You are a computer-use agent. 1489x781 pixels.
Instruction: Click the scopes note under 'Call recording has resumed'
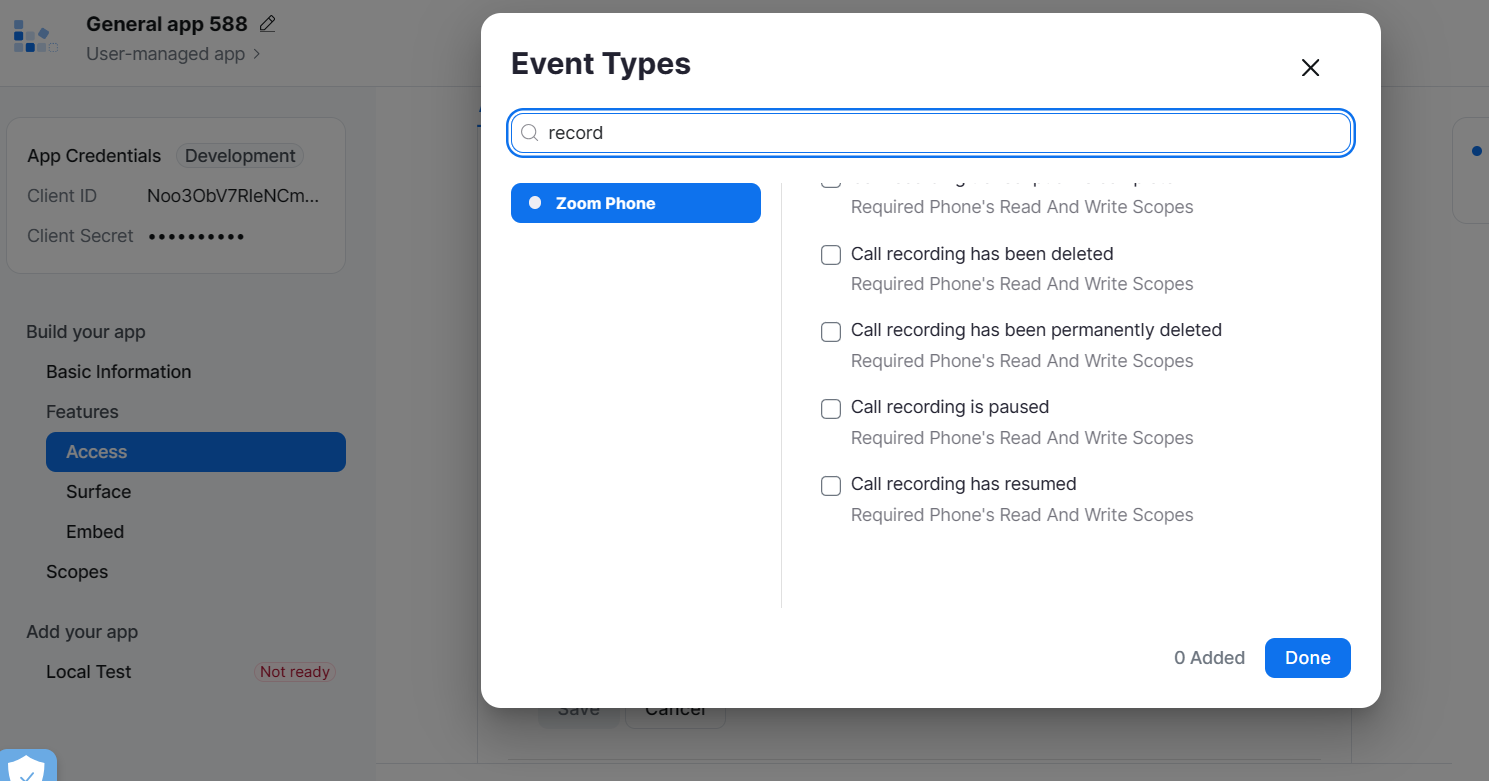click(1022, 515)
